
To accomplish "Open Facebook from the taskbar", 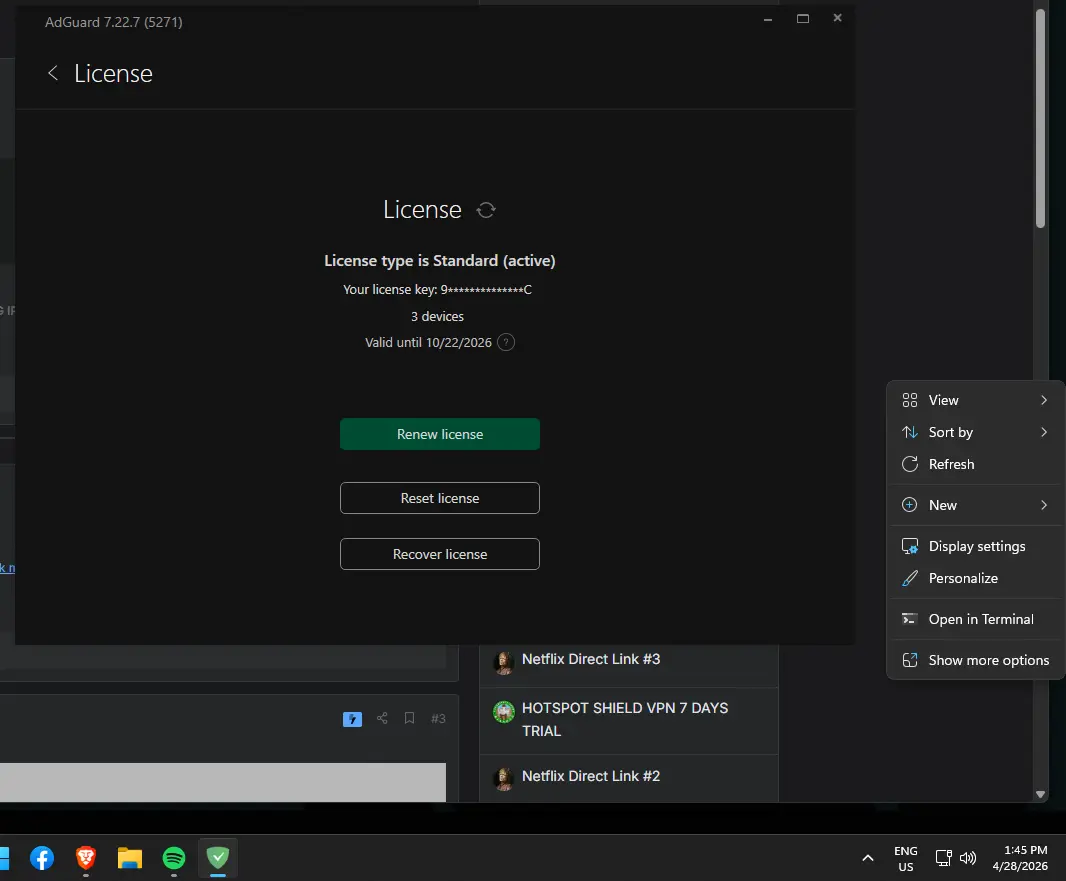I will pyautogui.click(x=41, y=858).
